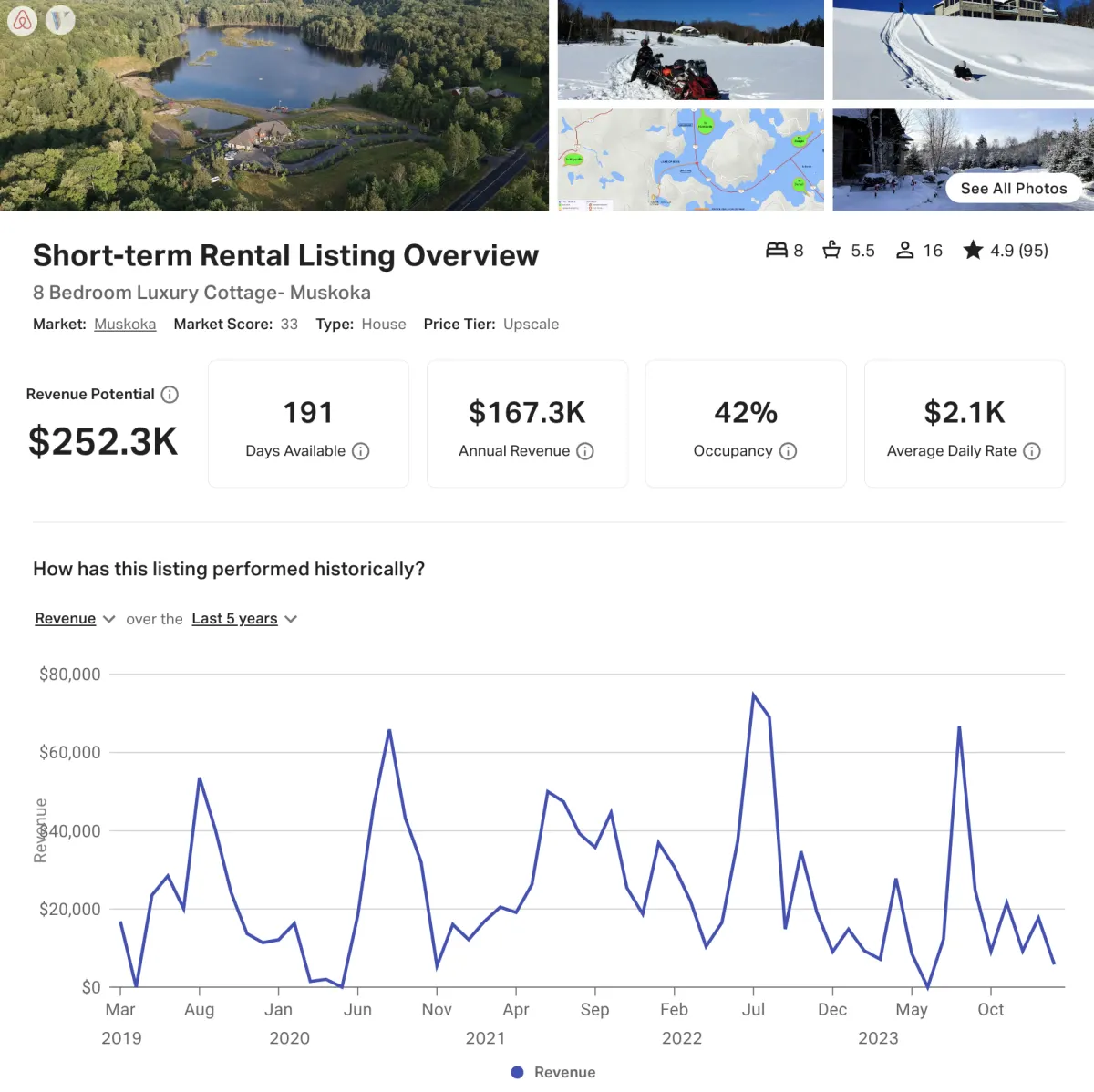Open the lake map thumbnail
The height and width of the screenshot is (1092, 1094).
pyautogui.click(x=691, y=160)
